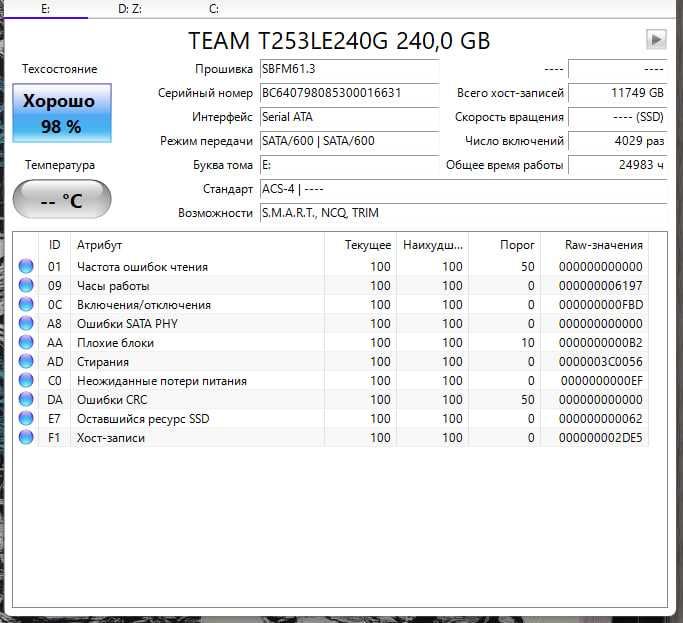The image size is (683, 623).
Task: Click the features field S.M.A.R.T., NCQ, TRIM
Action: [x=464, y=213]
